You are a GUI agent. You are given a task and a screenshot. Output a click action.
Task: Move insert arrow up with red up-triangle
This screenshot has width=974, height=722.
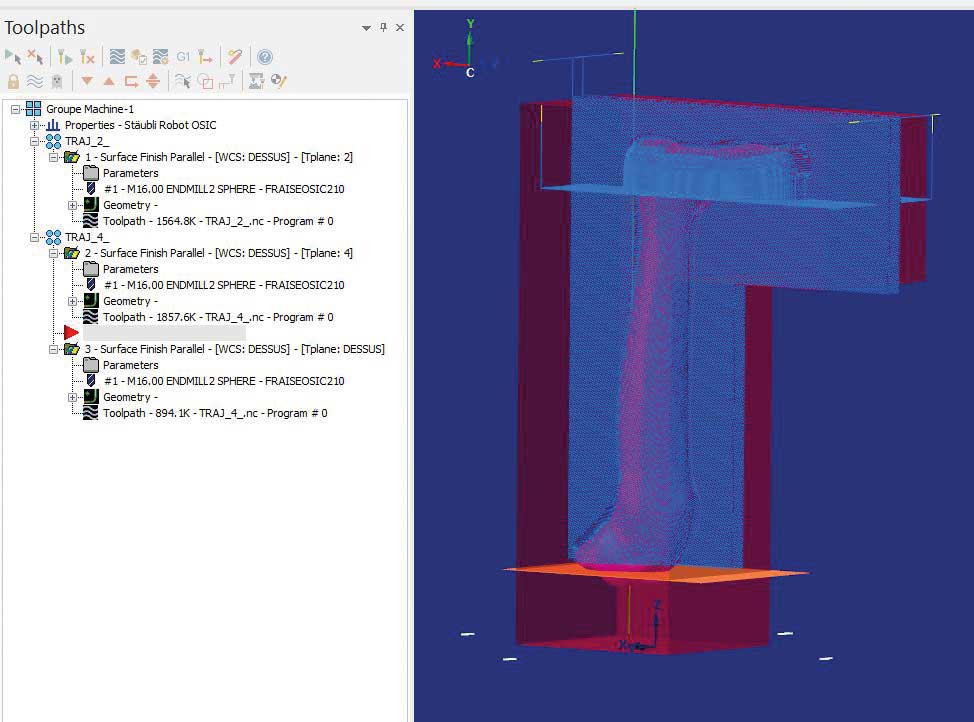(x=109, y=81)
